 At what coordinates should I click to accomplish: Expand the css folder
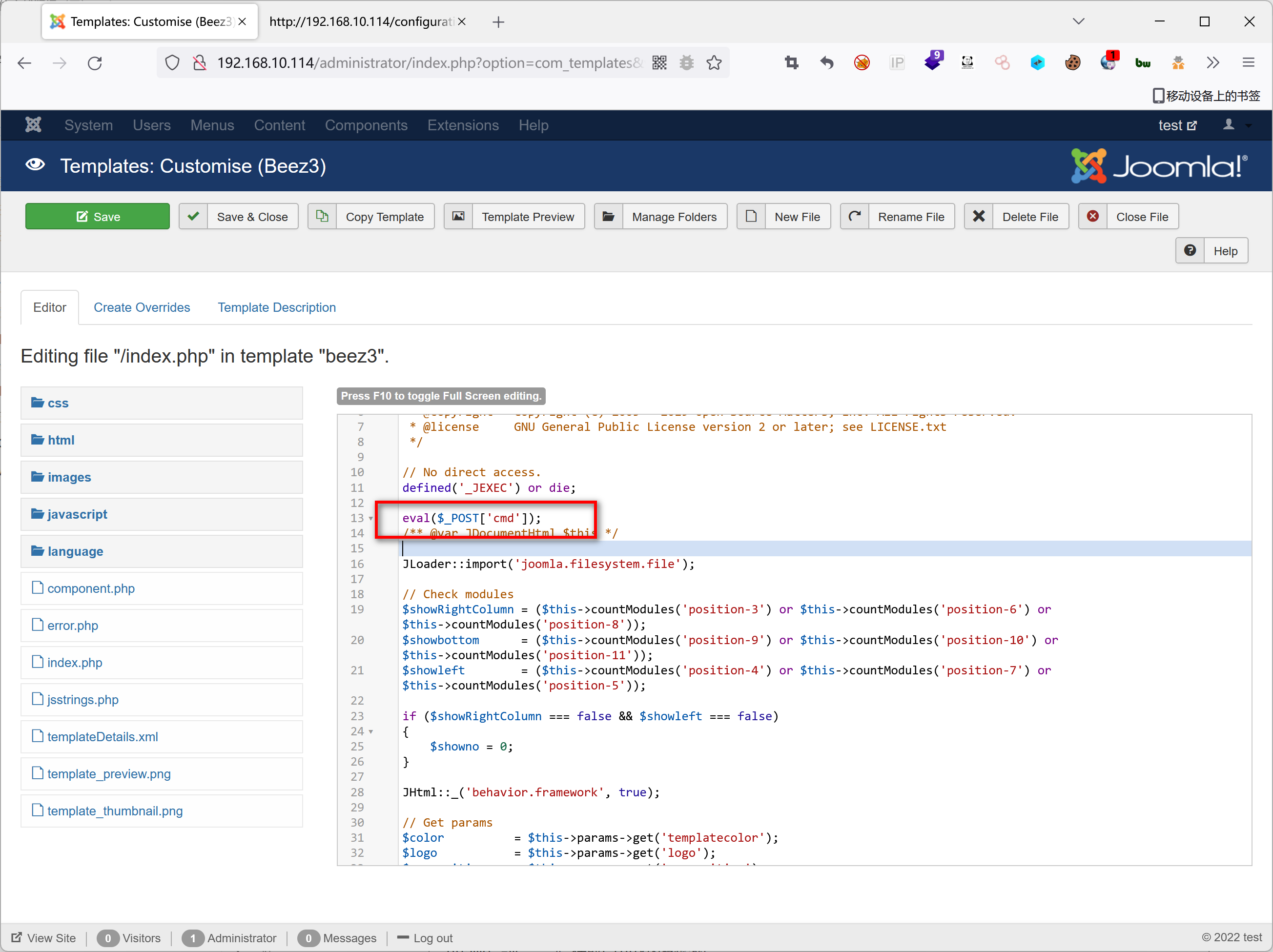pyautogui.click(x=58, y=403)
